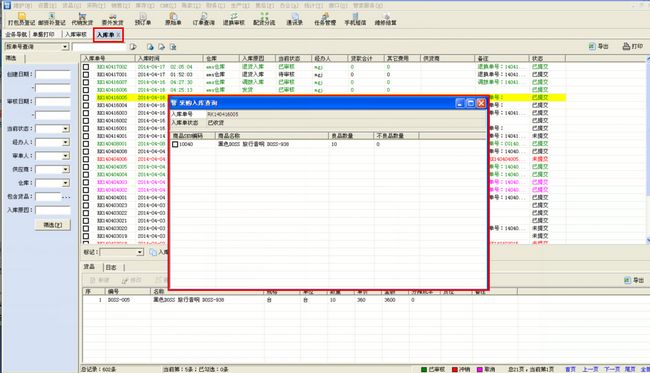Click the first 创建日期 input field
The image size is (650, 373).
click(x=53, y=75)
